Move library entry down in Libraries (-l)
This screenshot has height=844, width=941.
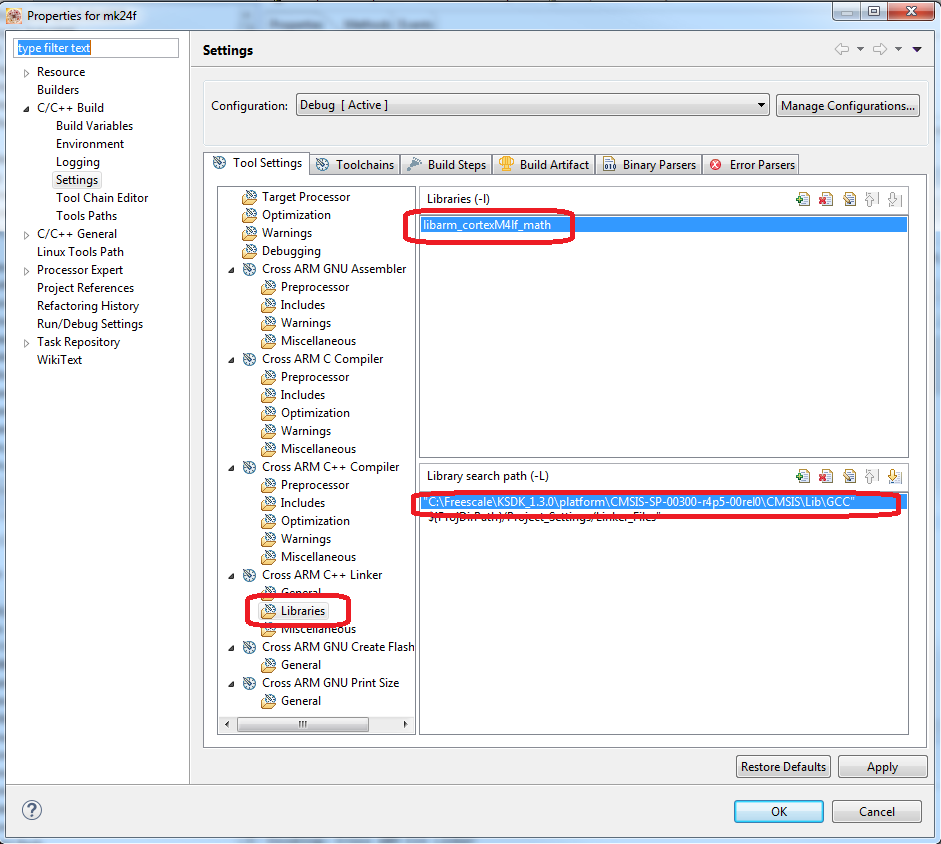click(894, 199)
